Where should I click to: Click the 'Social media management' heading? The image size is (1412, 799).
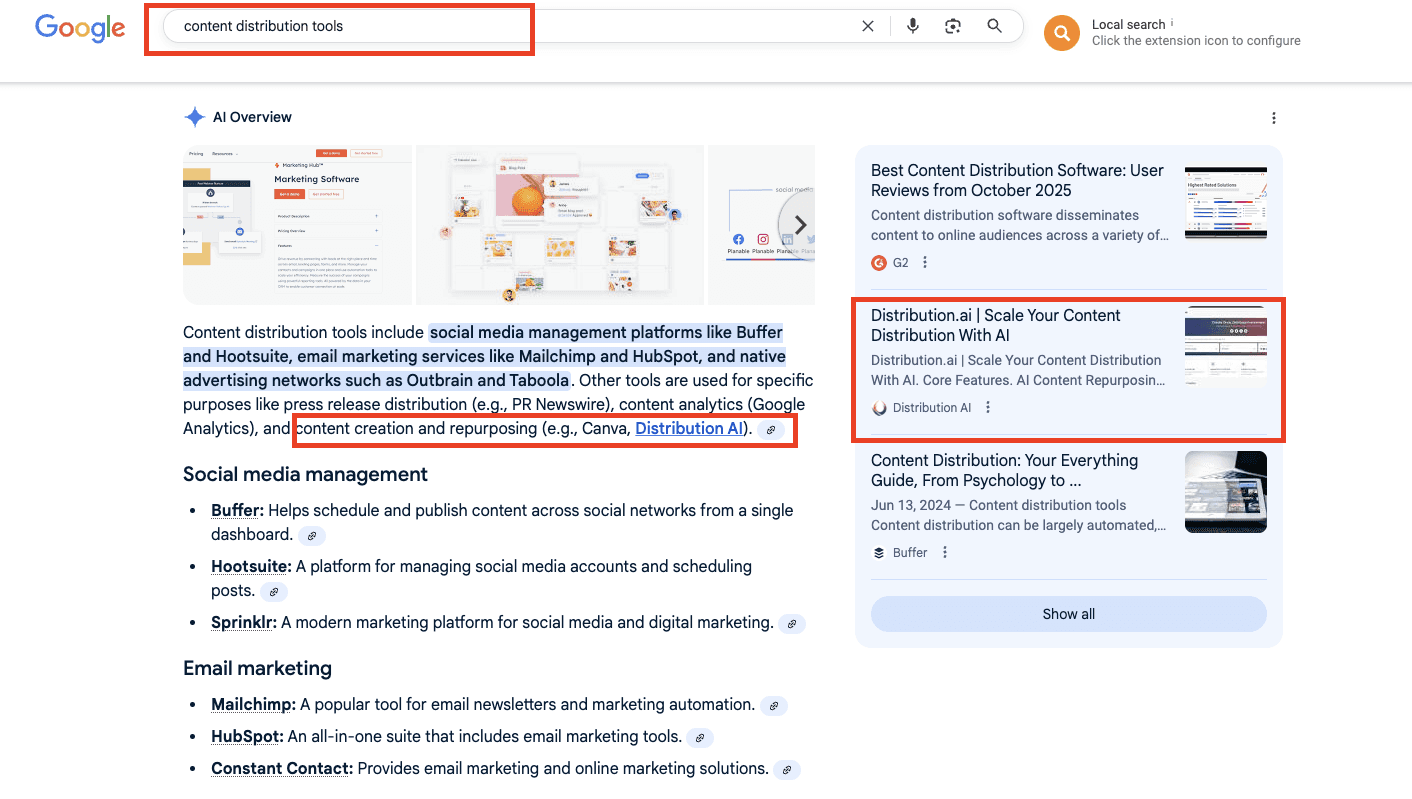305,474
